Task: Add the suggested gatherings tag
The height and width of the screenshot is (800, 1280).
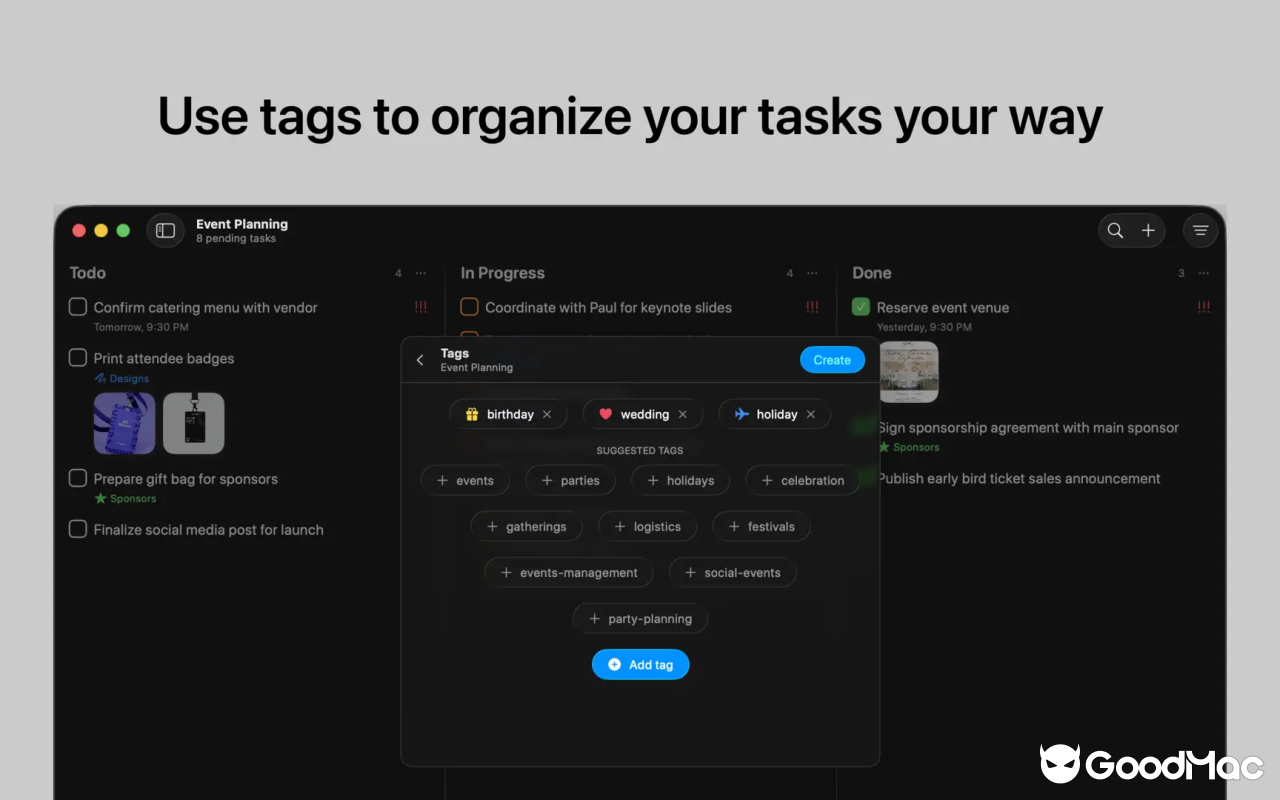Action: click(526, 526)
